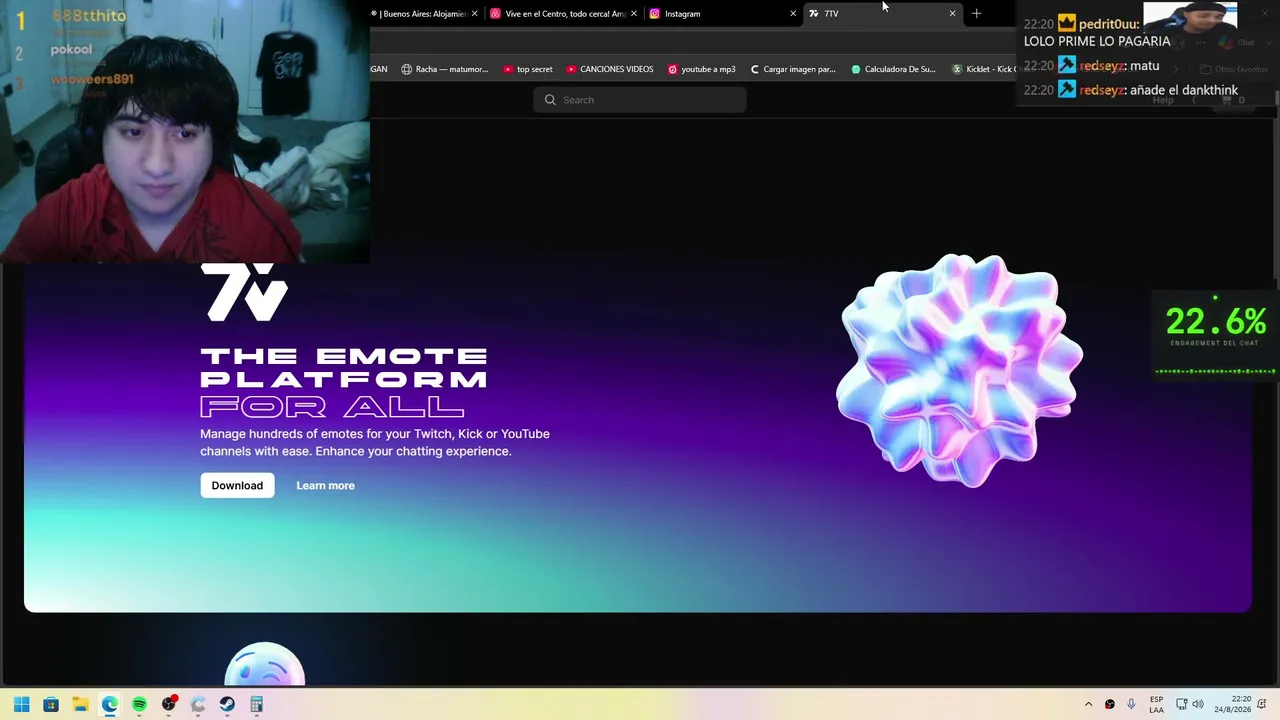Image resolution: width=1280 pixels, height=720 pixels.
Task: Expand the system tray hidden icons
Action: (x=1088, y=705)
